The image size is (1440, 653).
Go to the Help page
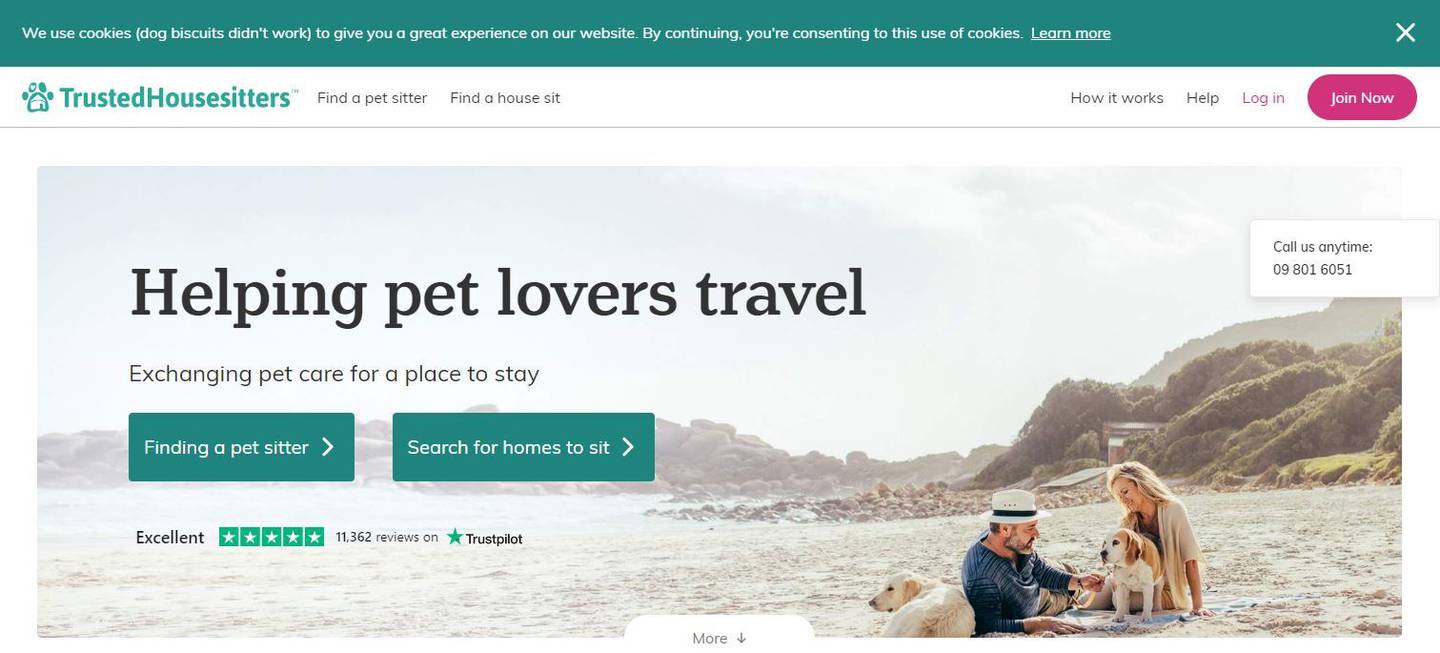pos(1202,98)
